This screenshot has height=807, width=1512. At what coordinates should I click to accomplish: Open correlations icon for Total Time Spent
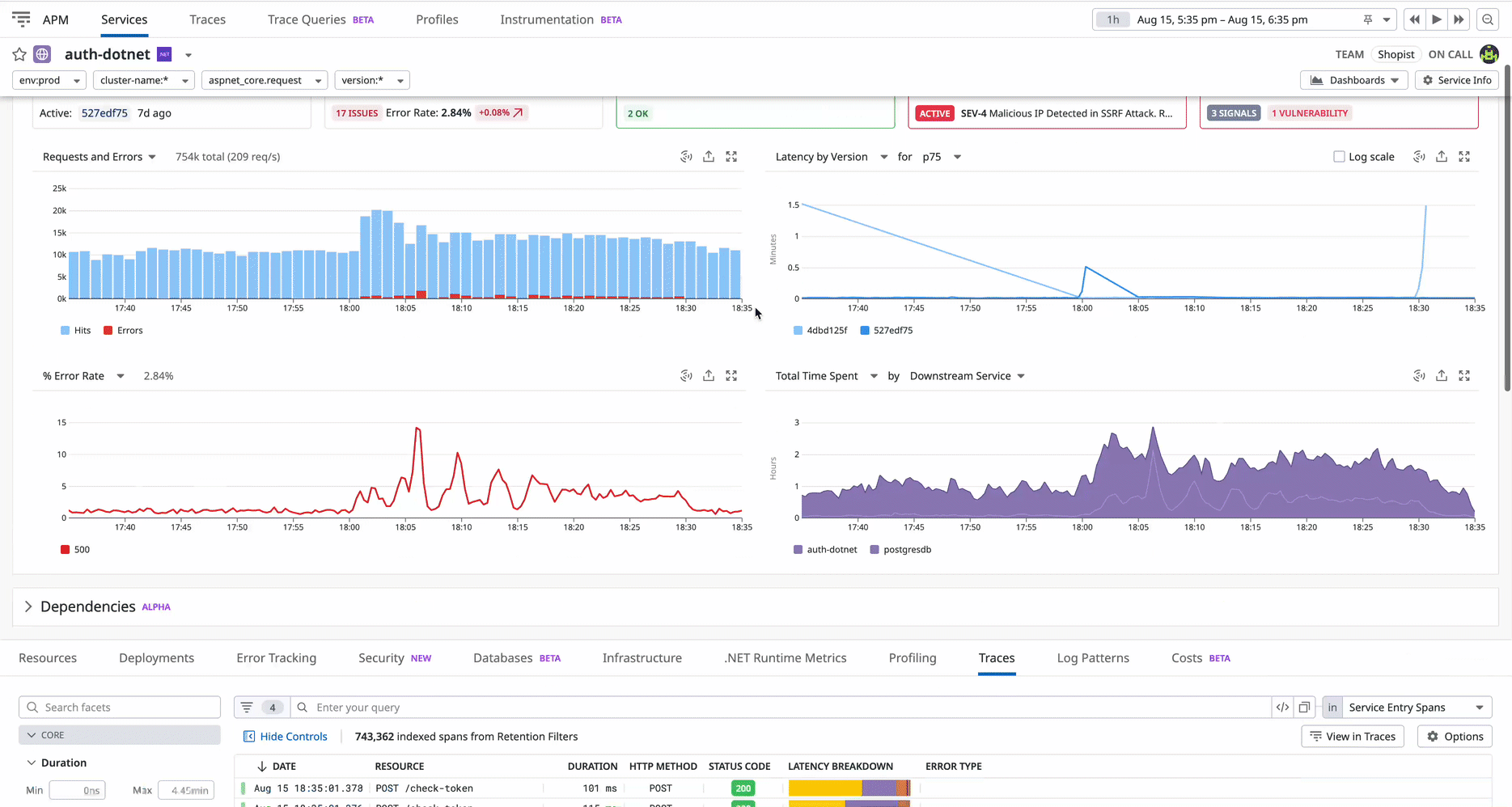[1419, 376]
